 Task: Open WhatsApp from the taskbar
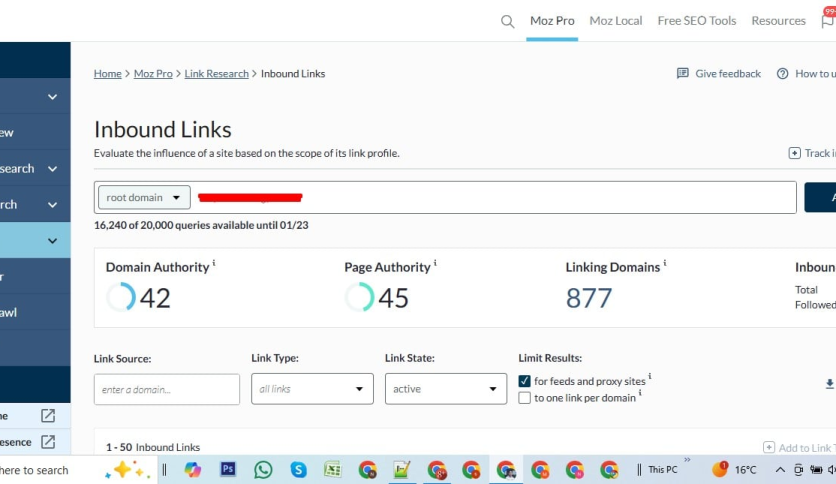click(x=263, y=470)
